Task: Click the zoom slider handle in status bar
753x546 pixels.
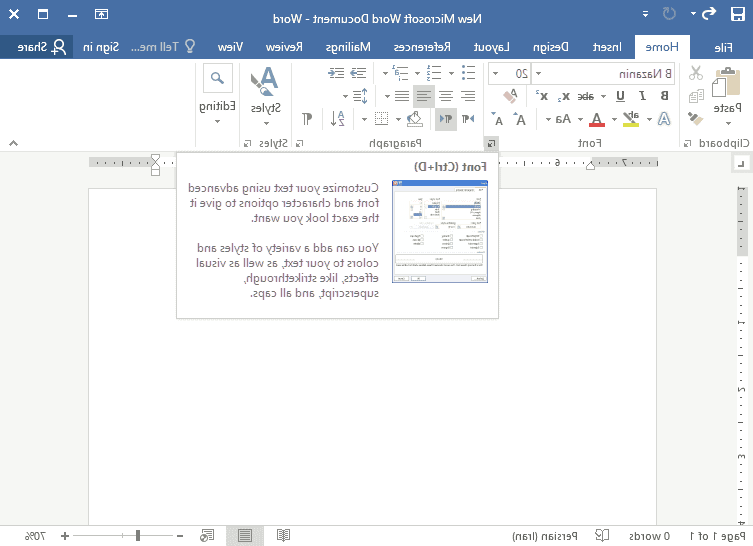Action: point(137,536)
